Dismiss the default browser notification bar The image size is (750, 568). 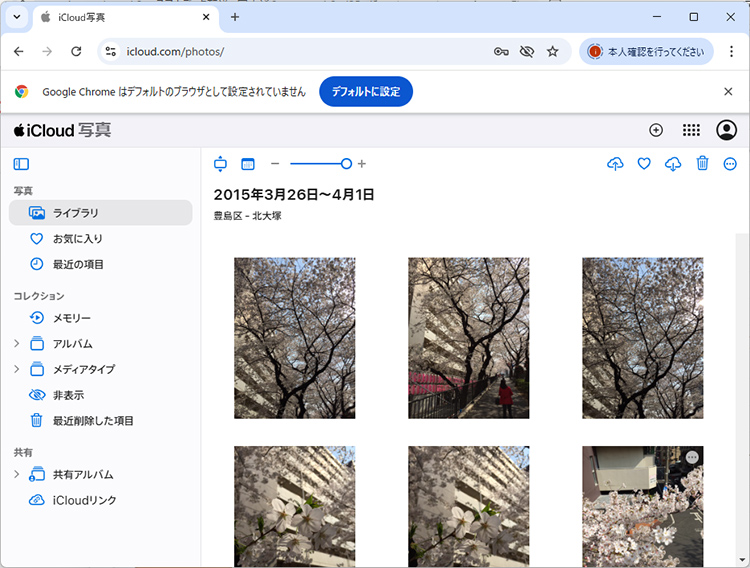point(728,91)
